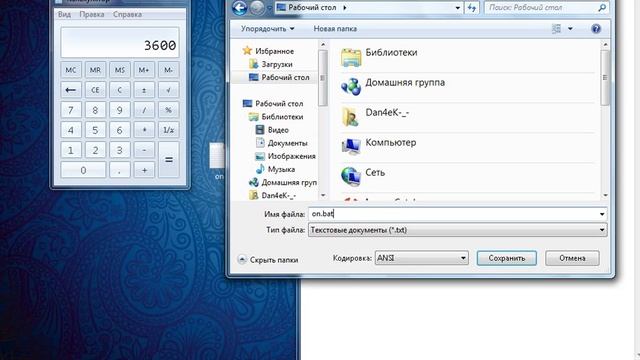Screen dimensions: 640x360
Task: Open view options dropdown arrow
Action: pyautogui.click(x=570, y=29)
